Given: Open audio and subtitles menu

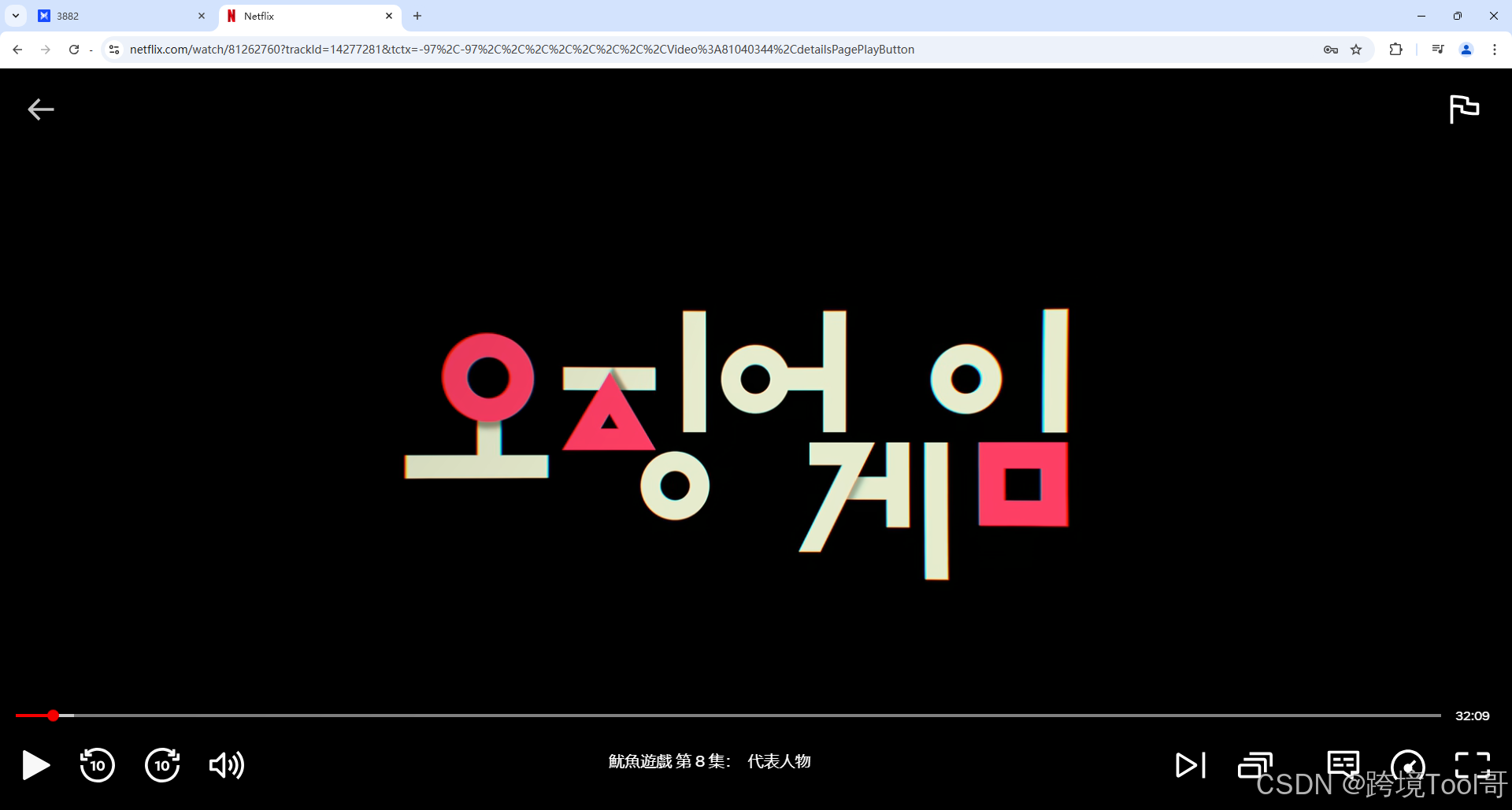Looking at the screenshot, I should pyautogui.click(x=1343, y=764).
